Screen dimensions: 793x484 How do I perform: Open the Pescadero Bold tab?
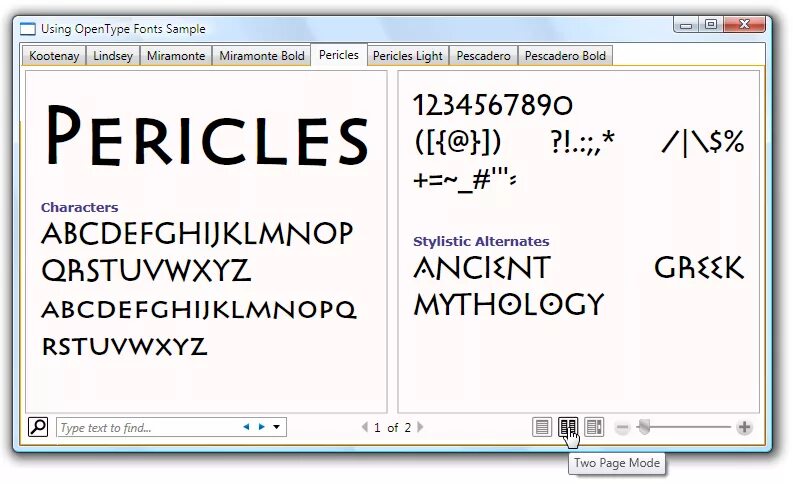565,56
